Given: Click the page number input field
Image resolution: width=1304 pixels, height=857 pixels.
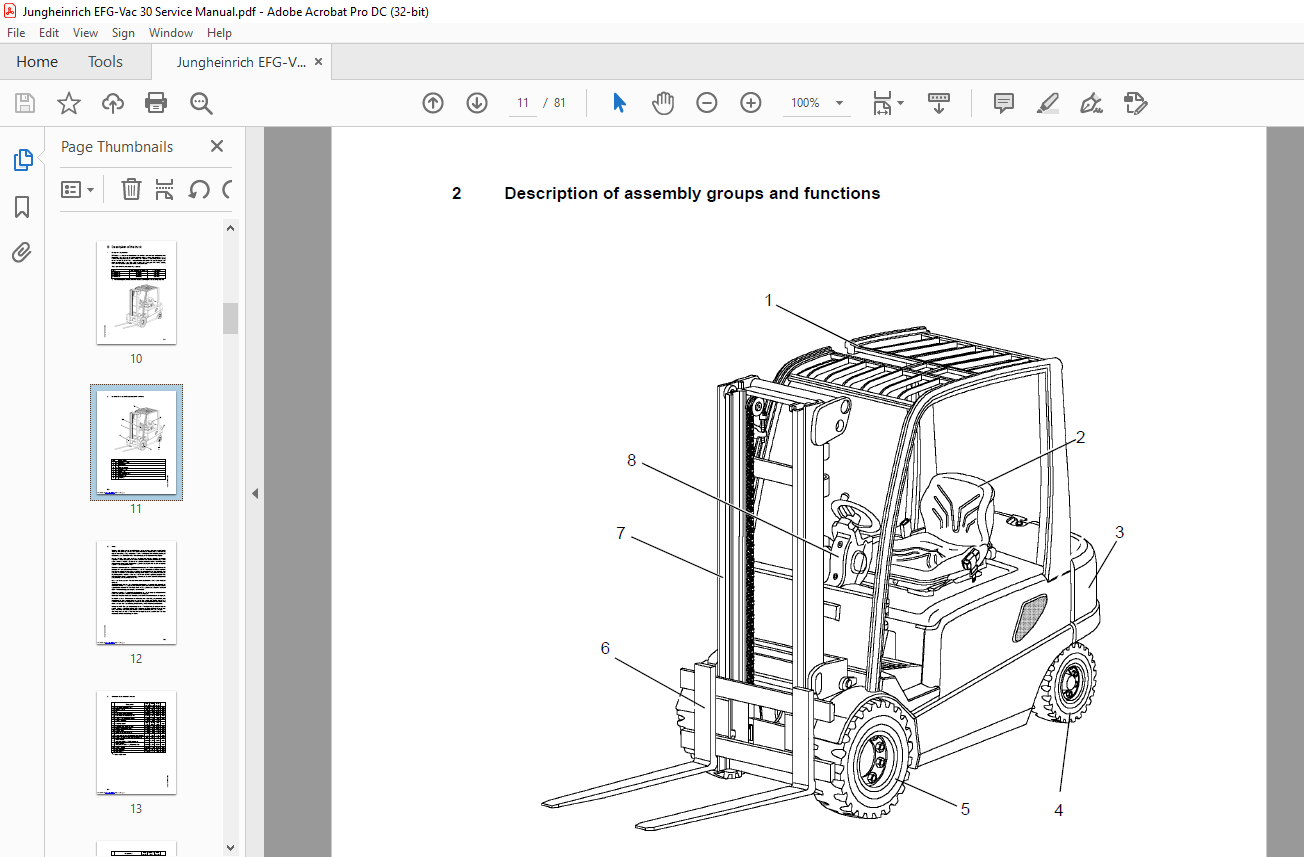Looking at the screenshot, I should [x=522, y=103].
